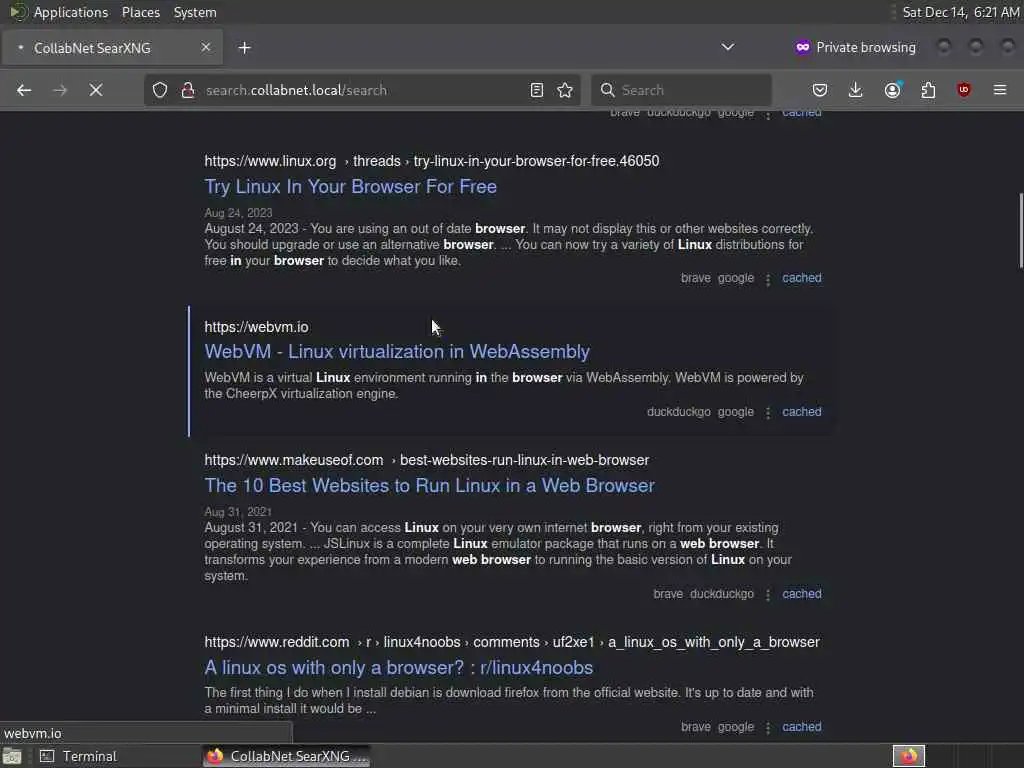Open tracking protection shield icon

coord(160,90)
